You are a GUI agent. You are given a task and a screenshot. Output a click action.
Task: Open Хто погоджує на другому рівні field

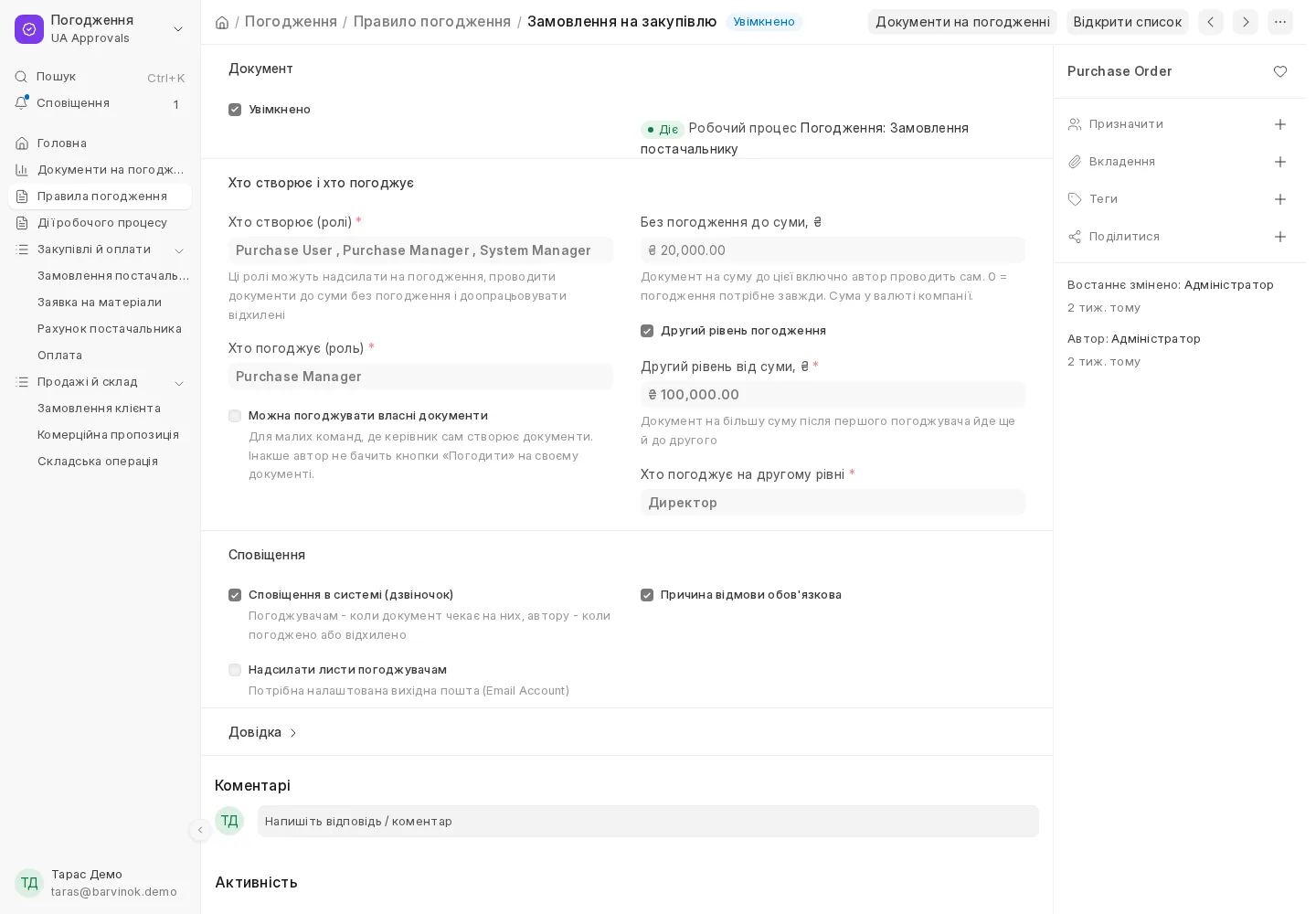pyautogui.click(x=833, y=503)
